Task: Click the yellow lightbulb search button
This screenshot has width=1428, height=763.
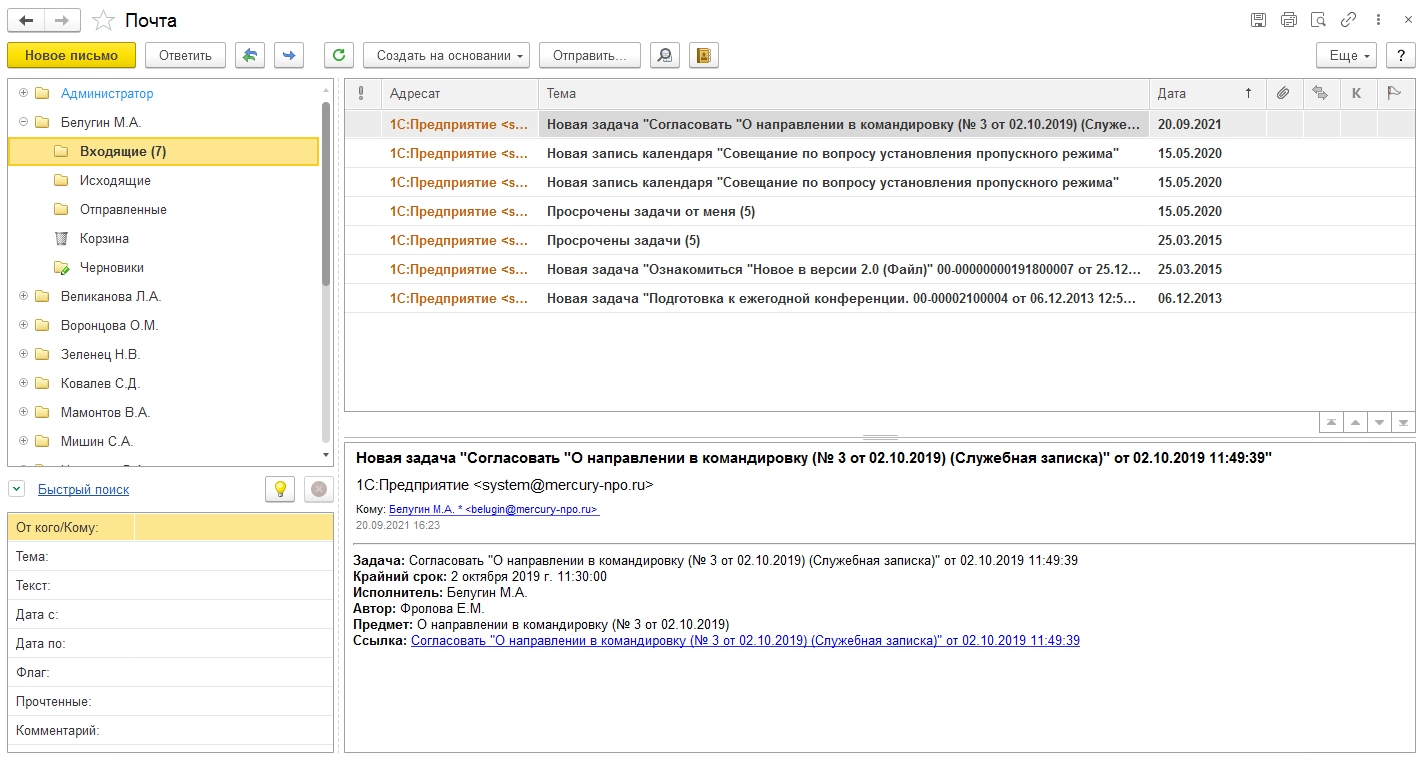Action: pyautogui.click(x=280, y=489)
